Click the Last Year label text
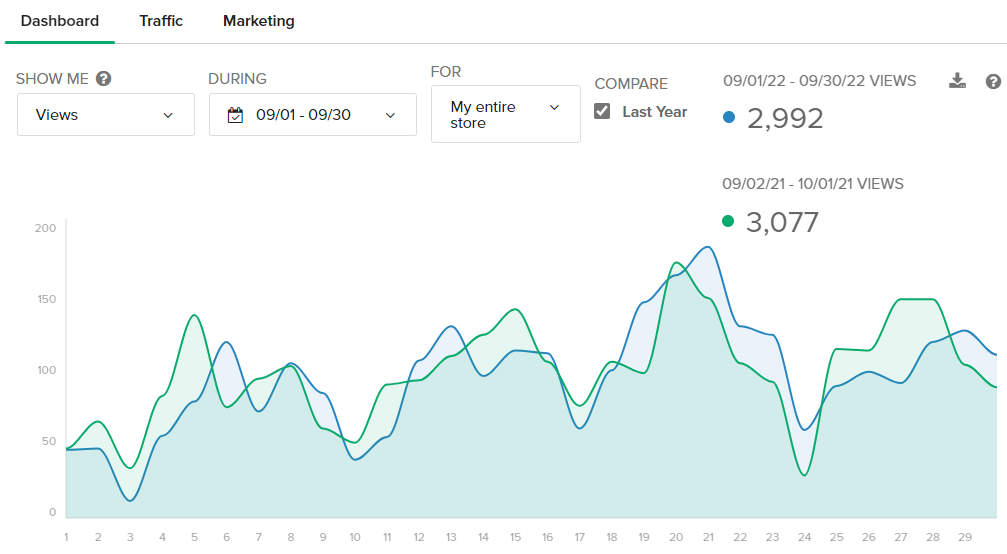The image size is (1007, 554). (654, 112)
